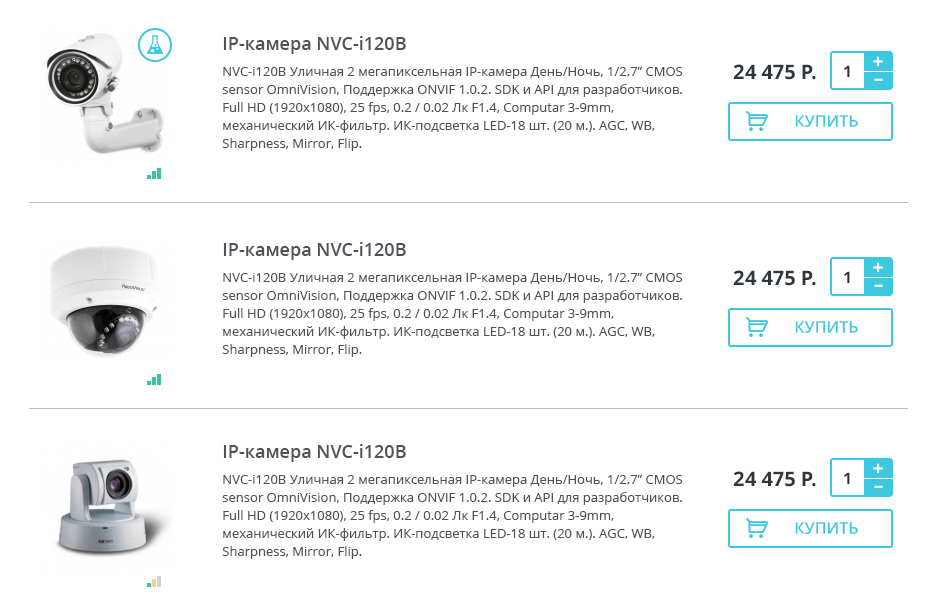The image size is (947, 610).
Task: Click signal bars icon under the bullet camera
Action: 154,174
